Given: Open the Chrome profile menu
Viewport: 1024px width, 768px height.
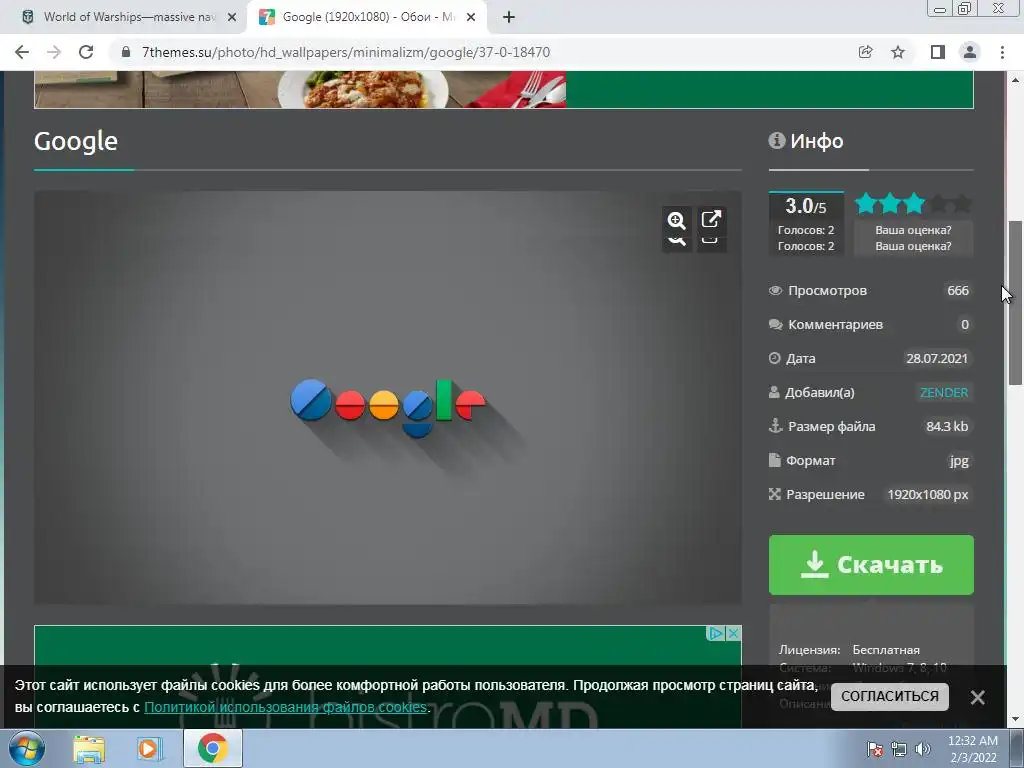Looking at the screenshot, I should click(970, 52).
